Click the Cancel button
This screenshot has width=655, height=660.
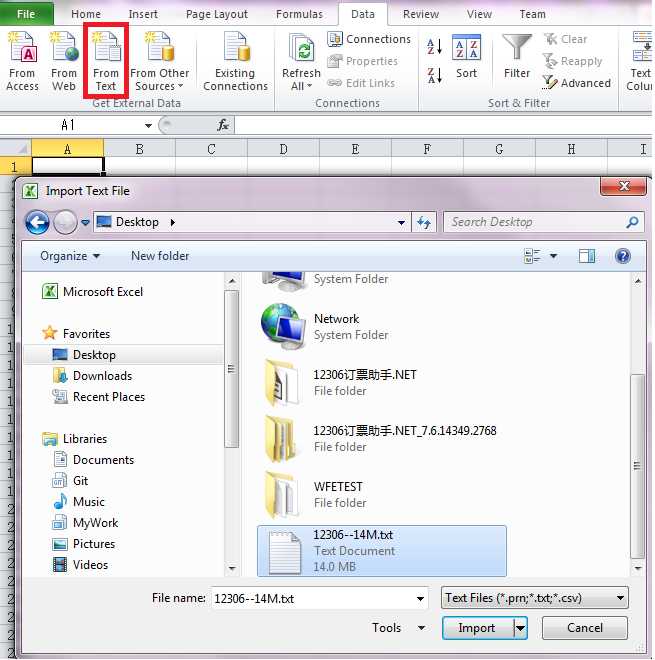(x=585, y=628)
